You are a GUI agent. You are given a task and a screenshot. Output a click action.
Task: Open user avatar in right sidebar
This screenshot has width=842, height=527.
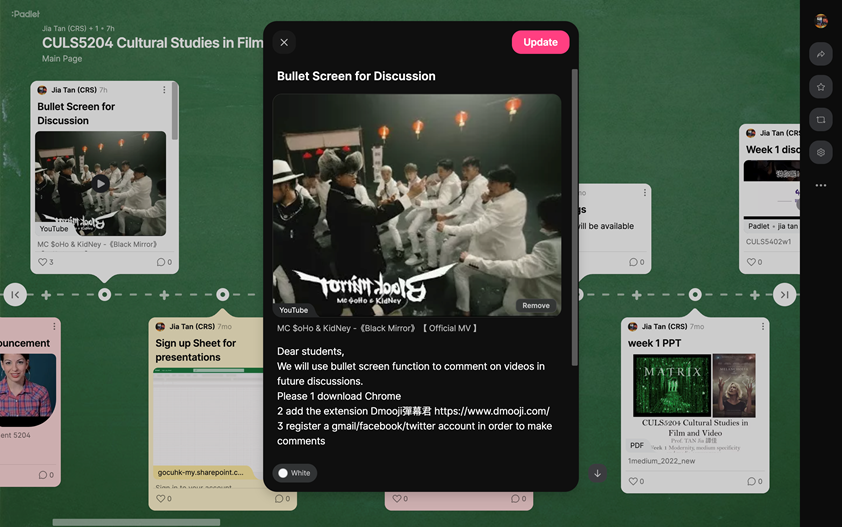(821, 20)
